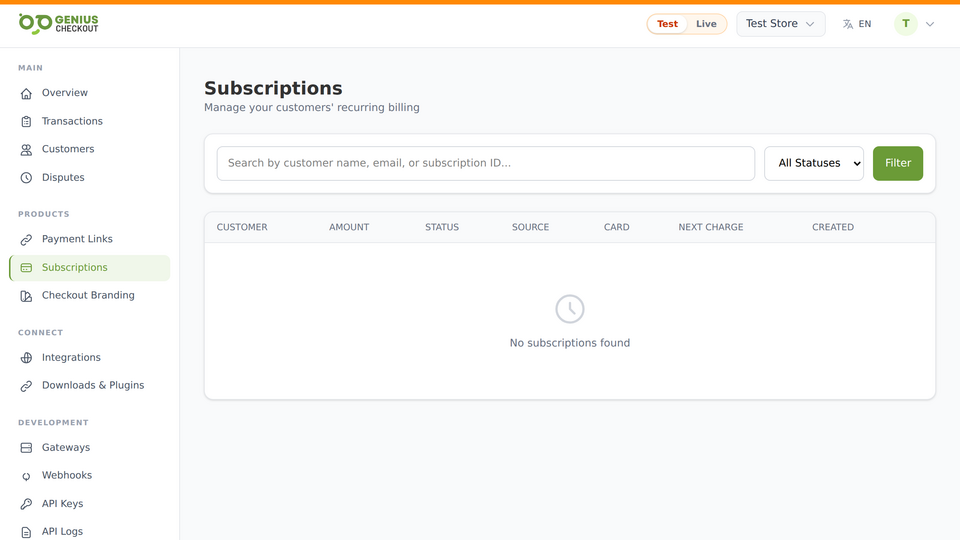Click the Genius Checkout logo
The height and width of the screenshot is (540, 960).
[x=58, y=24]
